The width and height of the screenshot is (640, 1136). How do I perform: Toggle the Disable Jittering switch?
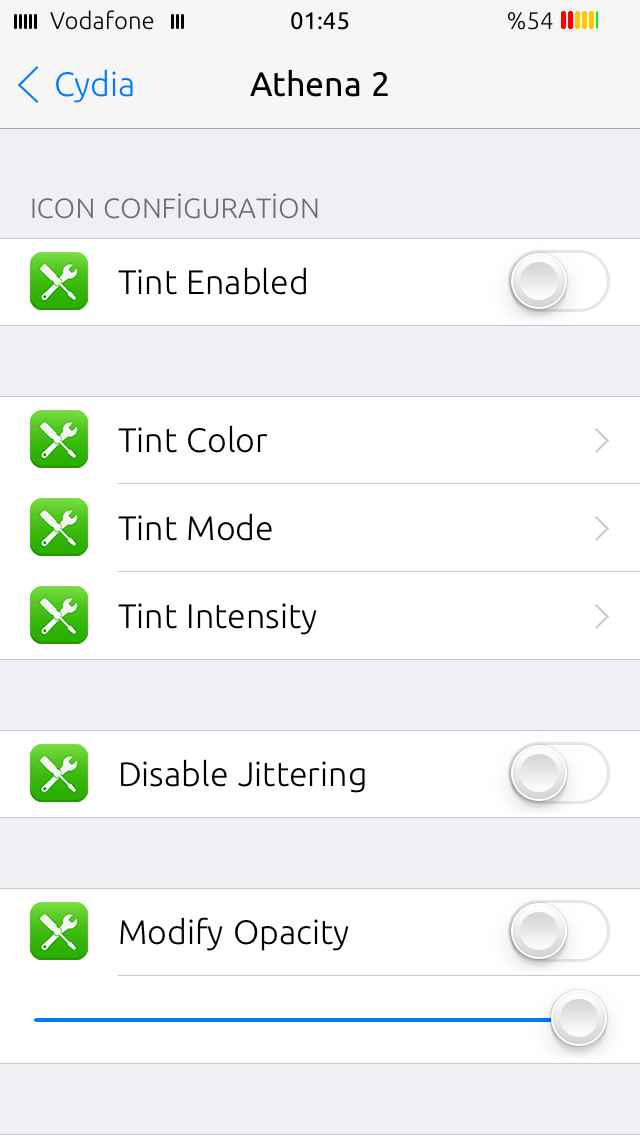560,773
